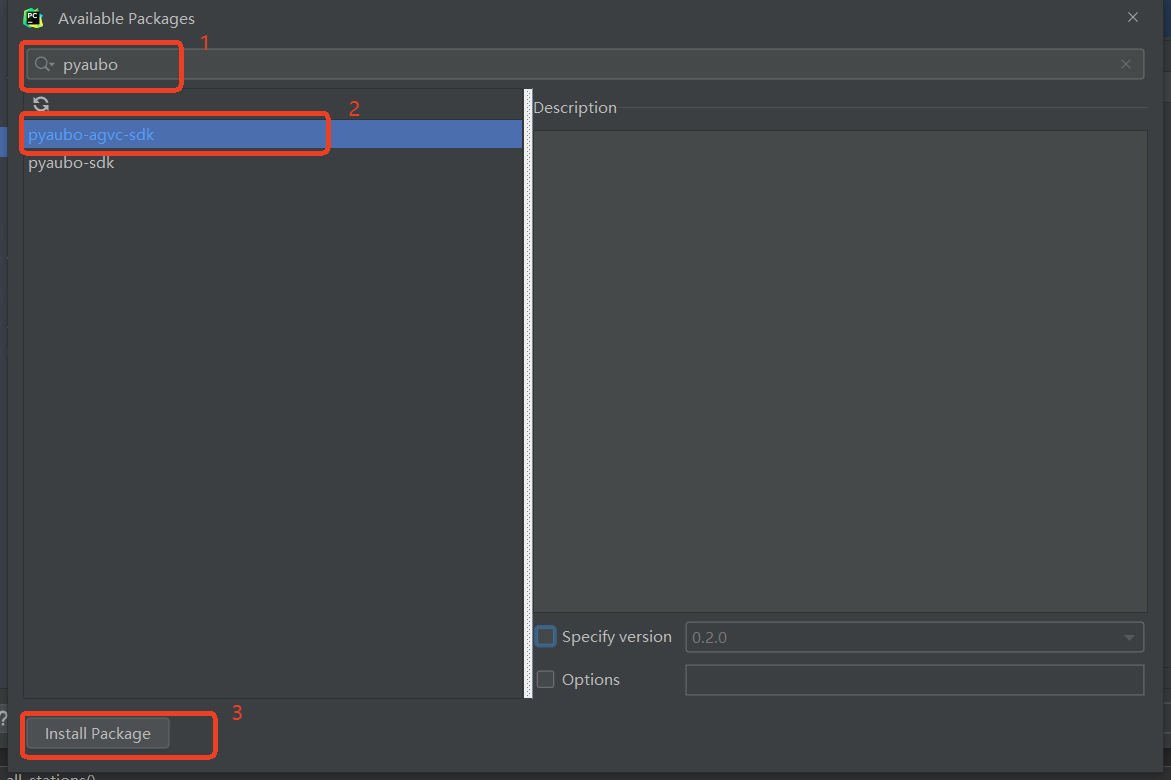Open search history via magnifier icon
Image resolution: width=1171 pixels, height=780 pixels.
[44, 64]
